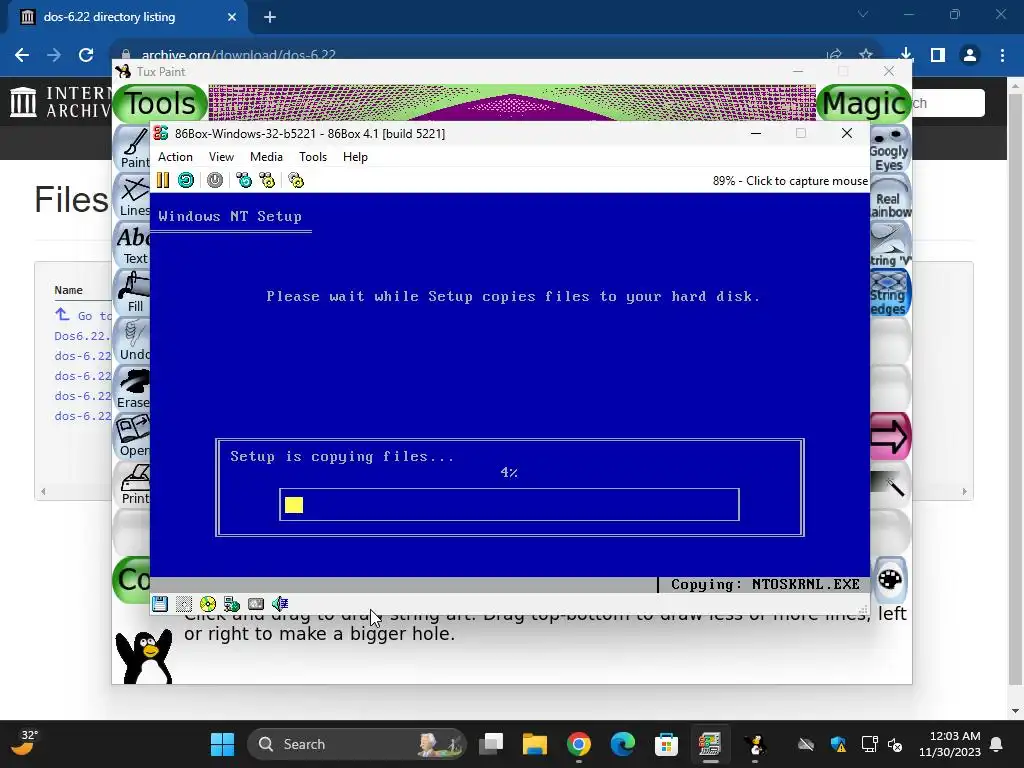Send Ctrl+Alt+Del via the 86Box toolbar icon
Image resolution: width=1024 pixels, height=768 pixels.
[244, 180]
